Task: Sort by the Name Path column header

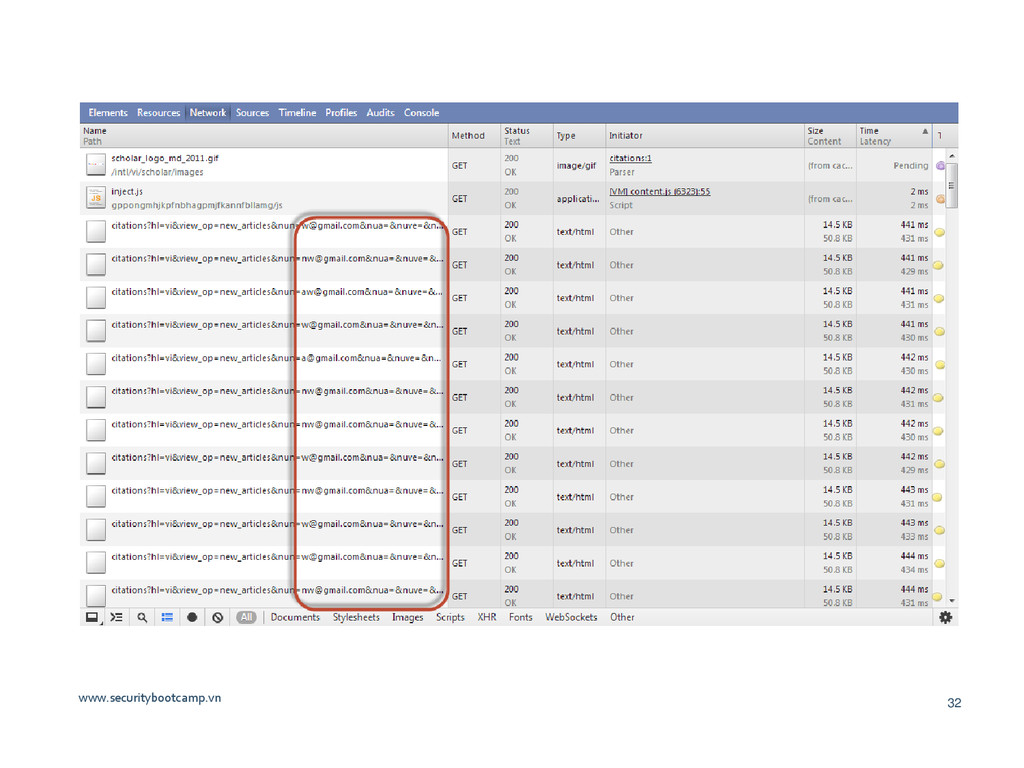Action: pyautogui.click(x=264, y=136)
